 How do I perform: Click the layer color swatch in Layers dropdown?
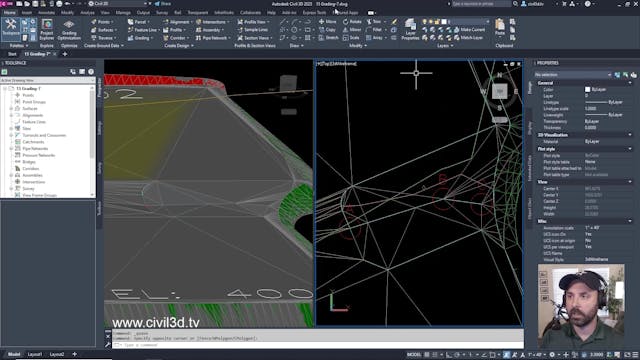click(x=444, y=22)
